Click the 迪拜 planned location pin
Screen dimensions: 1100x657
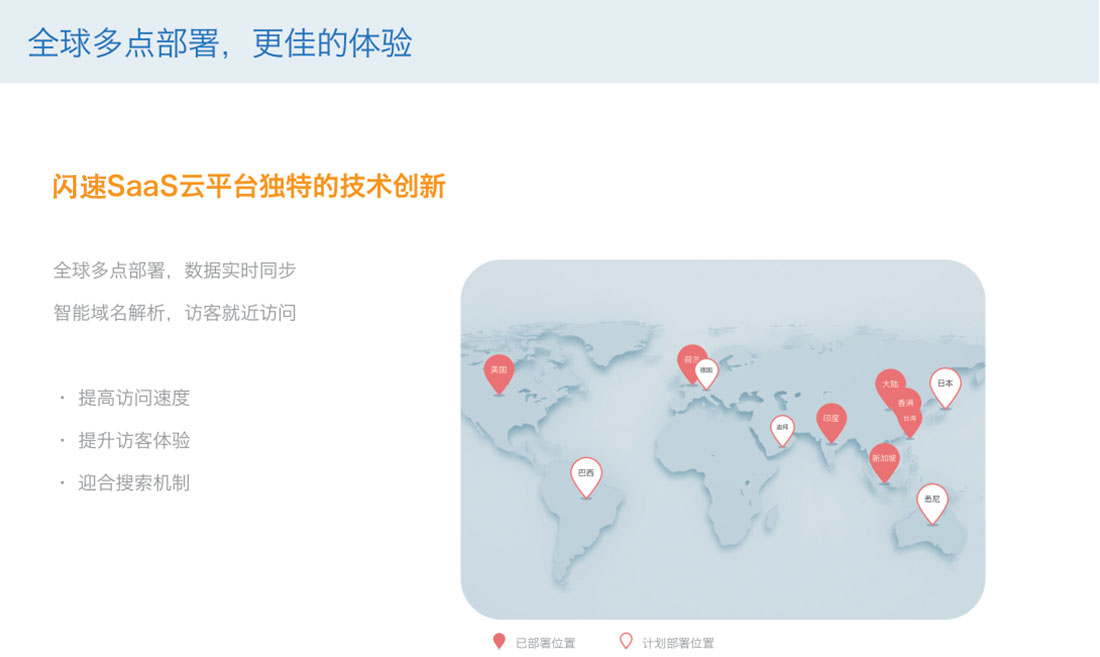pyautogui.click(x=782, y=428)
